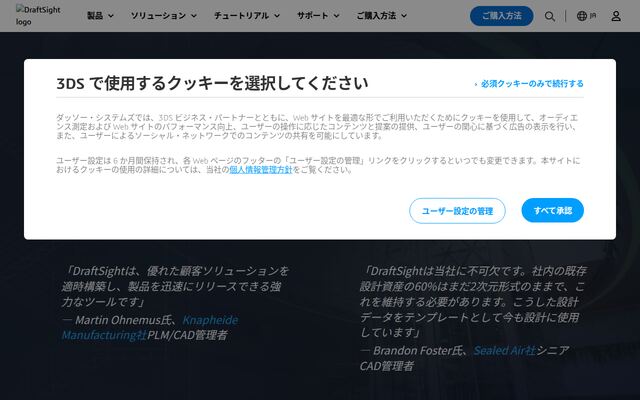Expand the 製品 menu
The image size is (640, 400).
(100, 16)
